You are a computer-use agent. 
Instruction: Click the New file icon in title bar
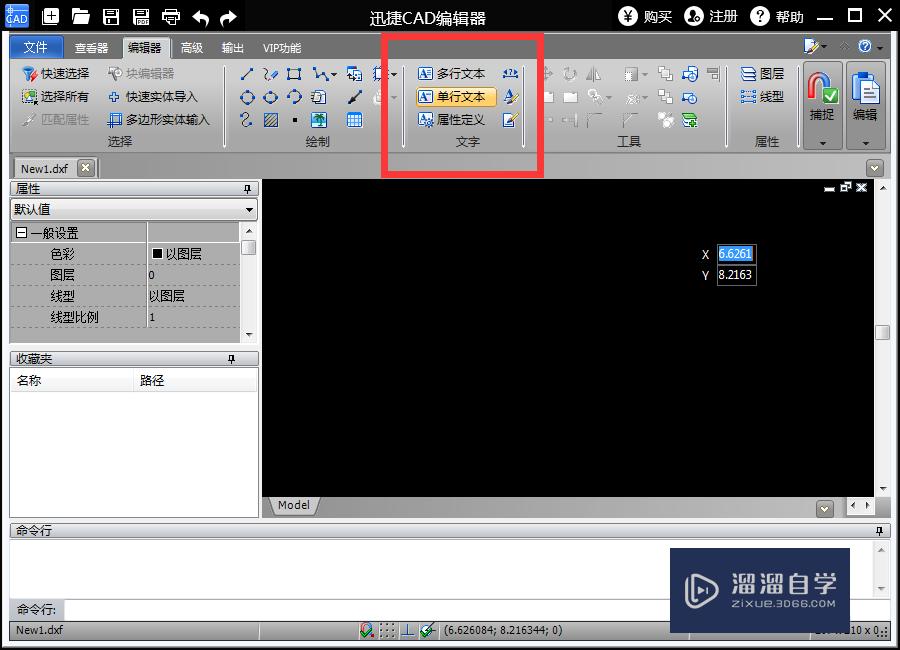pyautogui.click(x=51, y=17)
